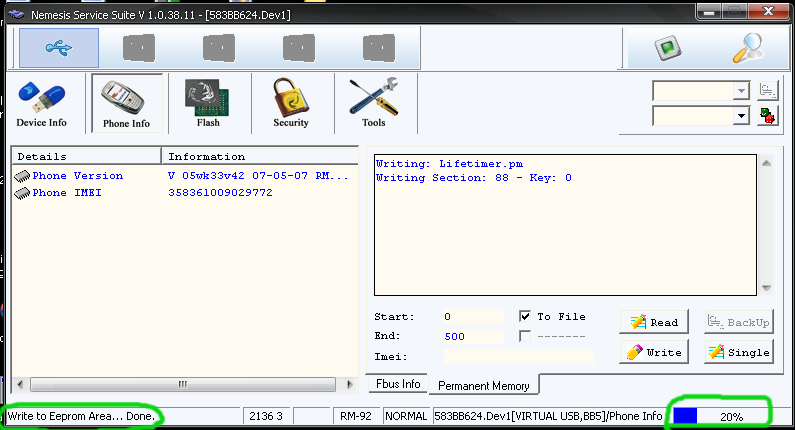The height and width of the screenshot is (430, 795).
Task: Click the chip icon next to Phone IMEI
Action: (22, 193)
